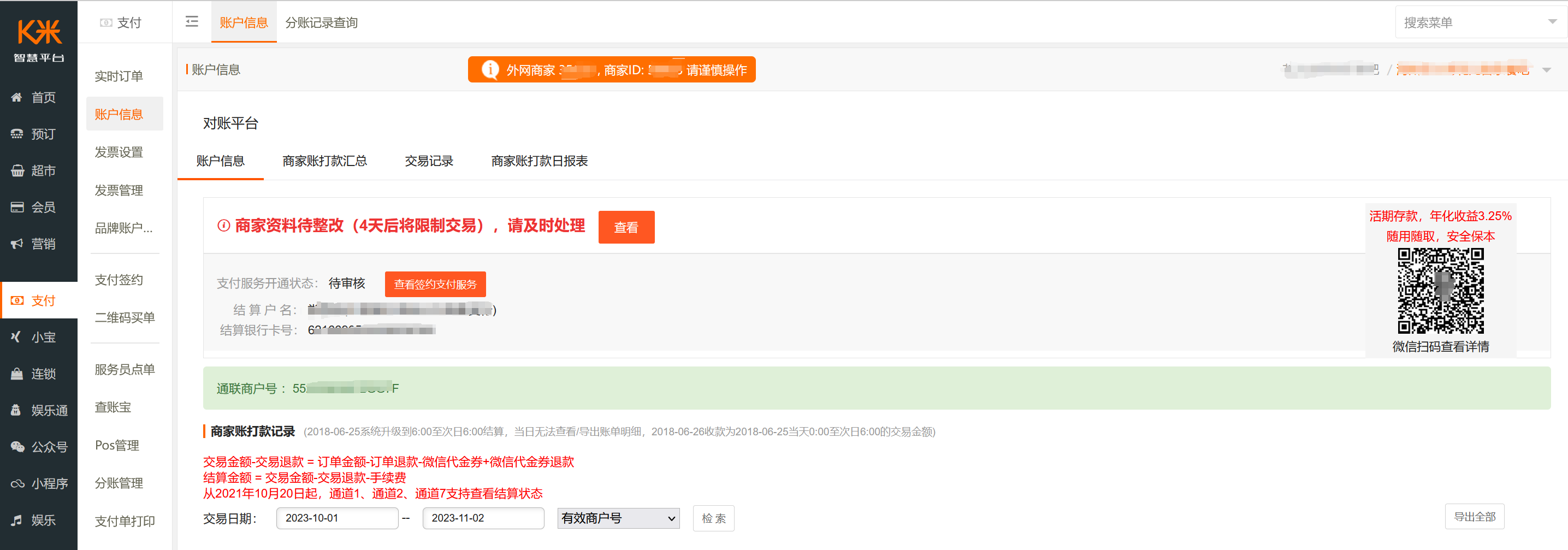Image resolution: width=1568 pixels, height=550 pixels.
Task: Click the 小宝 icon
Action: point(16,336)
